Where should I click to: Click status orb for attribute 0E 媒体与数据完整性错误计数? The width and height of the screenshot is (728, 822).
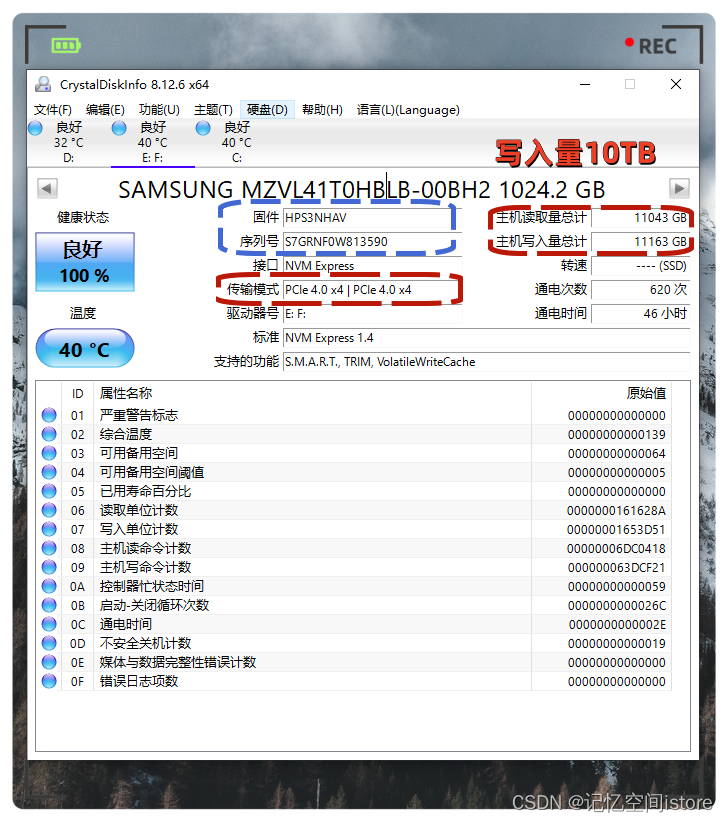49,662
